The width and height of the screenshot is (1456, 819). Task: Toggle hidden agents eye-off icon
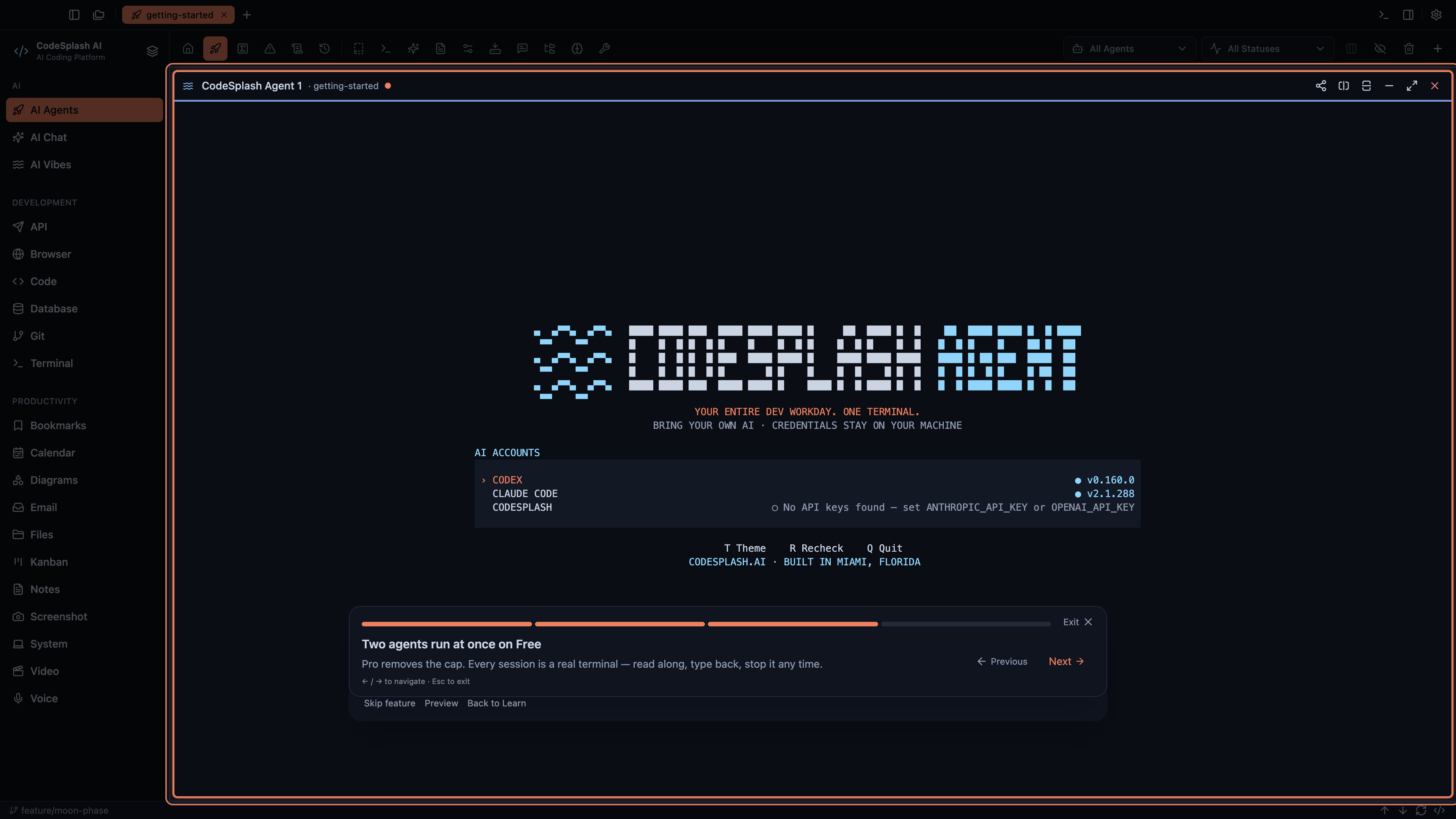[1380, 49]
